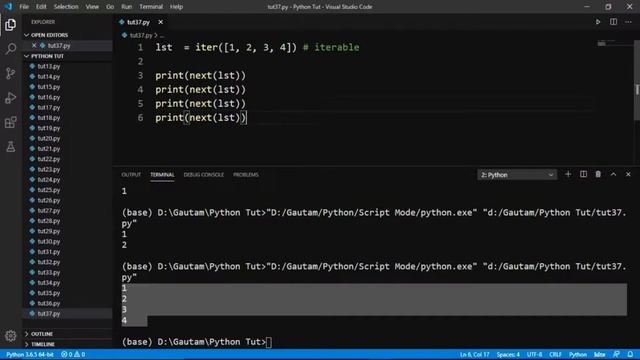Viewport: 640px width, 360px height.
Task: Split the terminal panel
Action: [583, 174]
